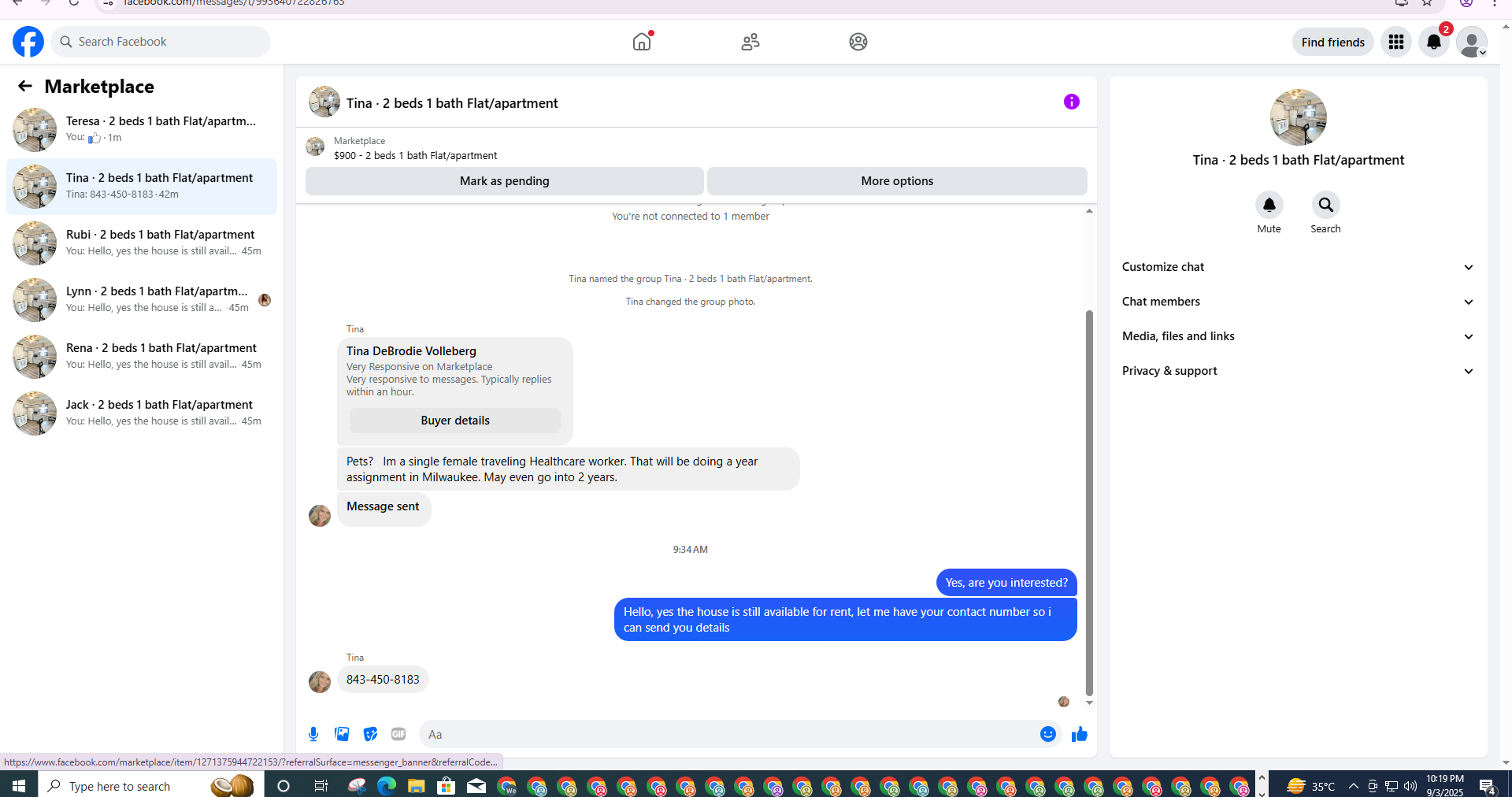This screenshot has height=797, width=1512.
Task: Click group photo thumbnail in right panel
Action: (1299, 117)
